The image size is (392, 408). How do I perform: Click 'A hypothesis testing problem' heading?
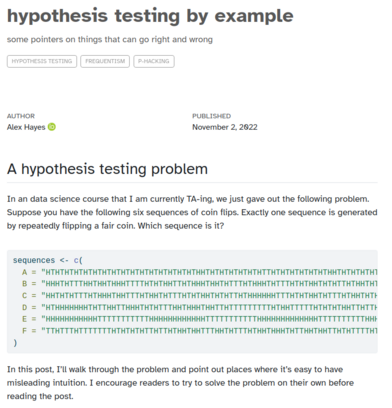coord(107,169)
